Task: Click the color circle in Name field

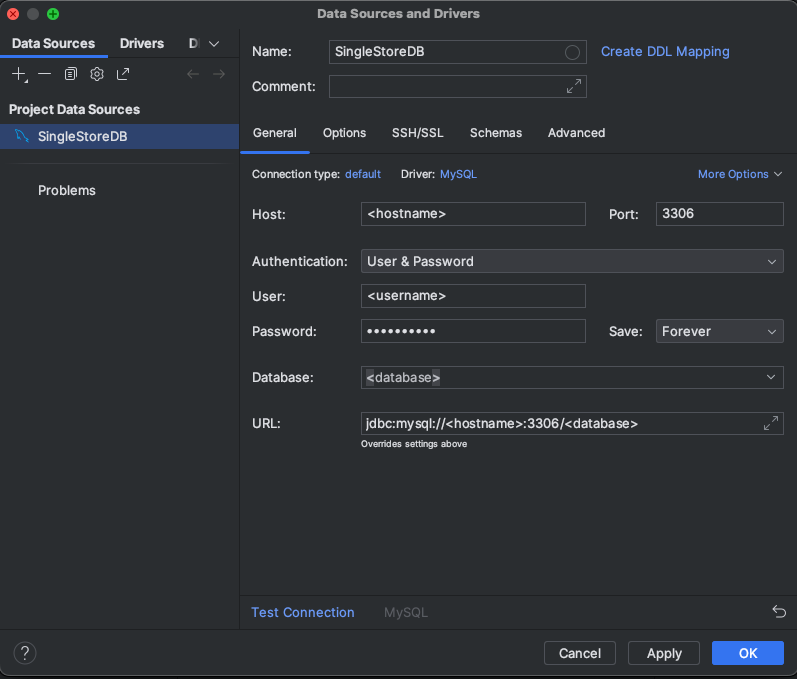Action: coord(572,52)
